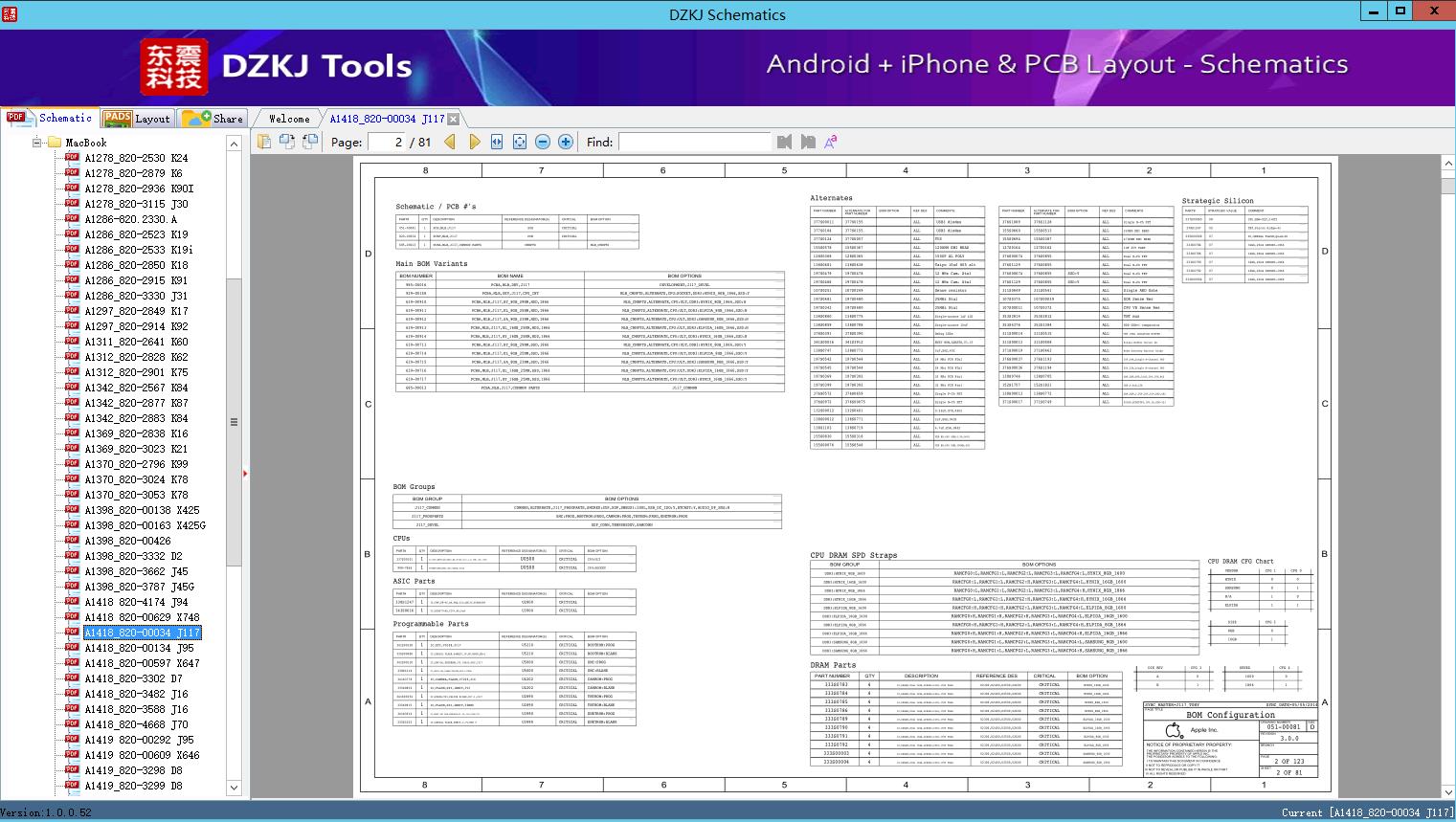Open A1418_820-4174 J94 schematic

[136, 602]
